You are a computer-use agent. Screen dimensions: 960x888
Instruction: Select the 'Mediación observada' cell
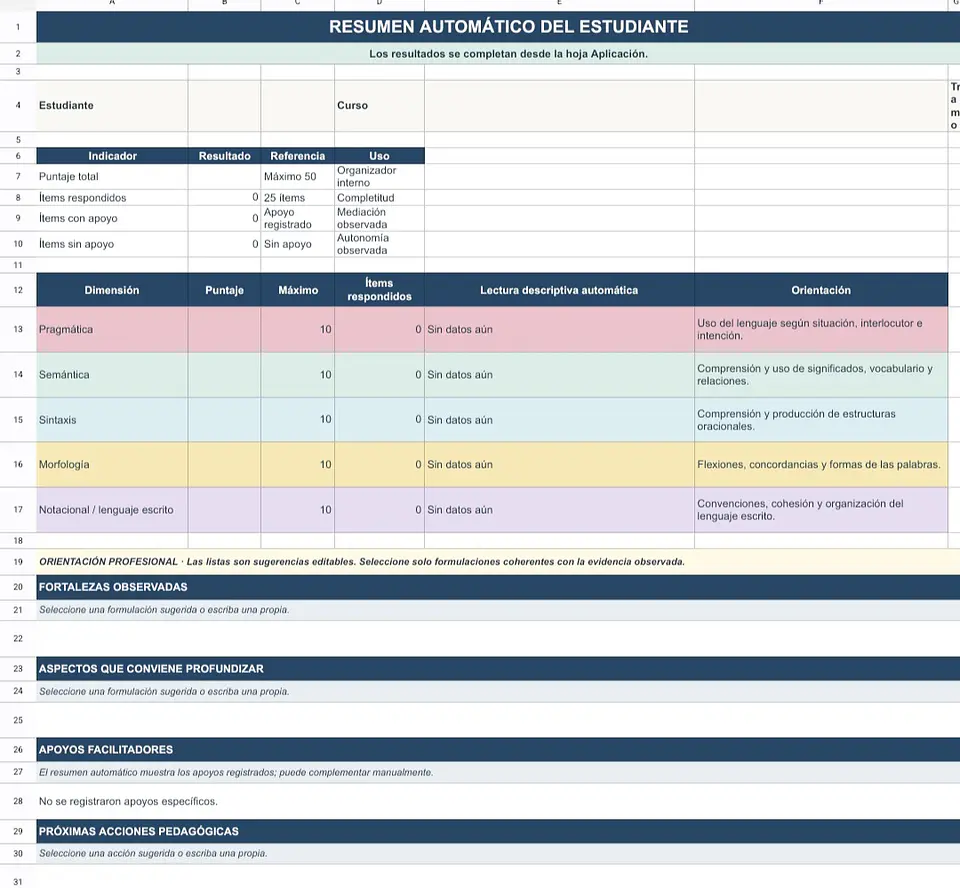[x=379, y=219]
